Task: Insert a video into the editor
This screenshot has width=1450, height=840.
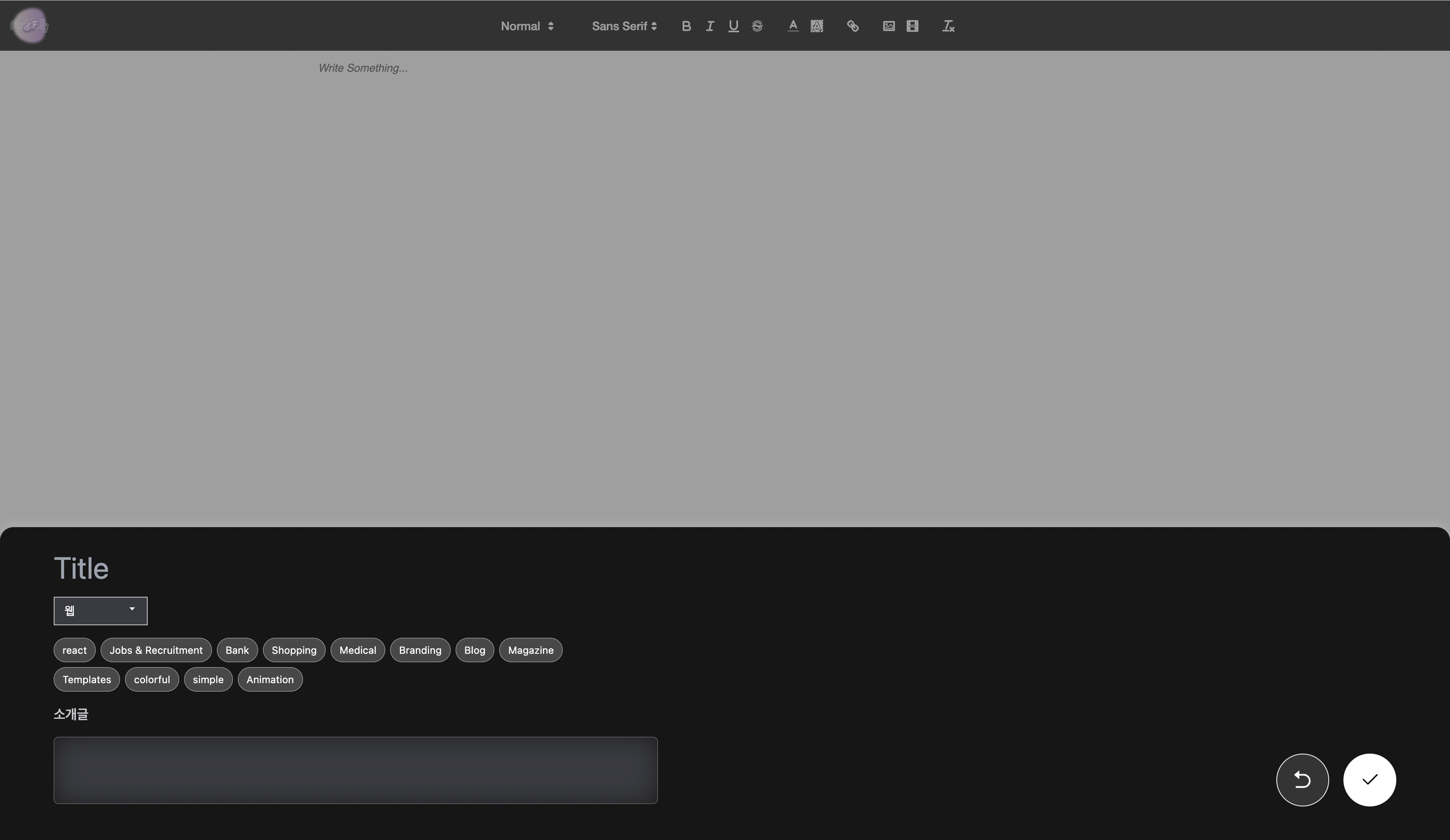Action: 913,26
